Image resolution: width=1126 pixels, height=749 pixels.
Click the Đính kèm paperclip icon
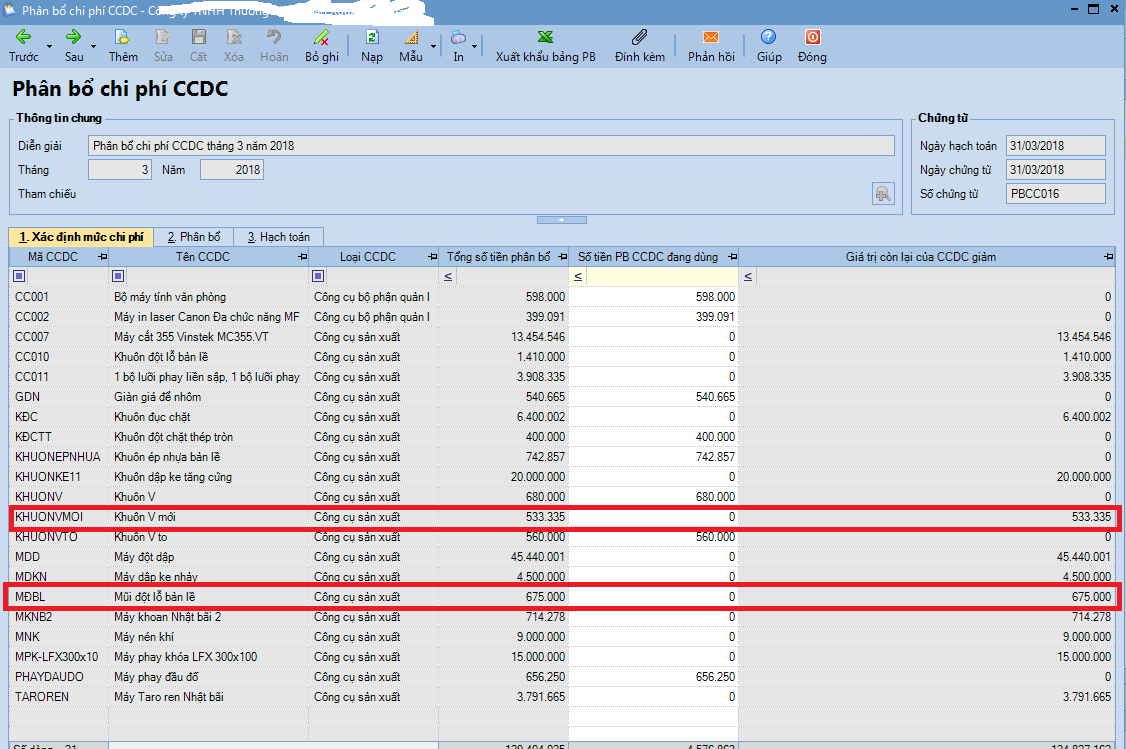(x=639, y=37)
